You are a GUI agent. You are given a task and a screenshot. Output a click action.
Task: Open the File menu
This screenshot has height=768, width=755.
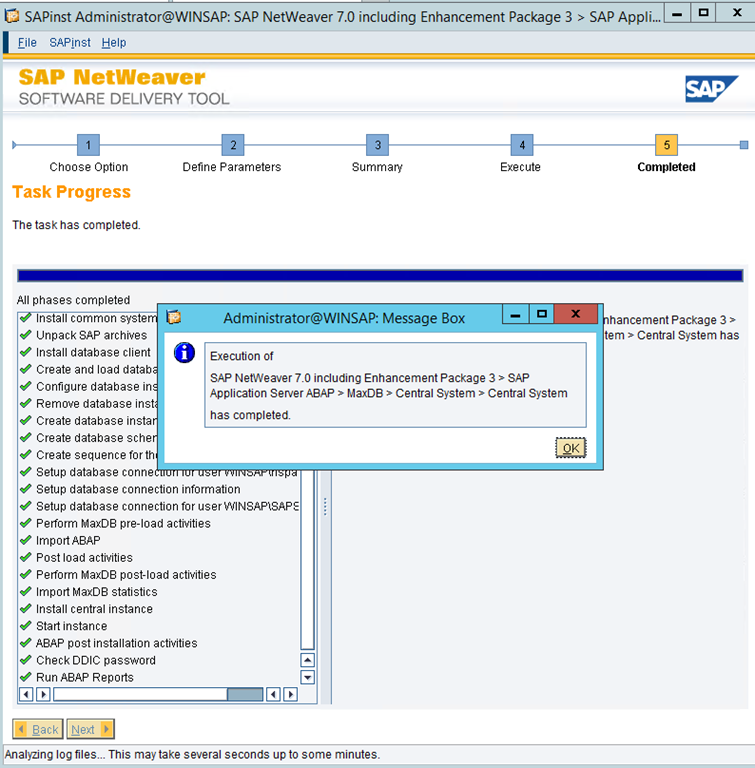pos(27,43)
